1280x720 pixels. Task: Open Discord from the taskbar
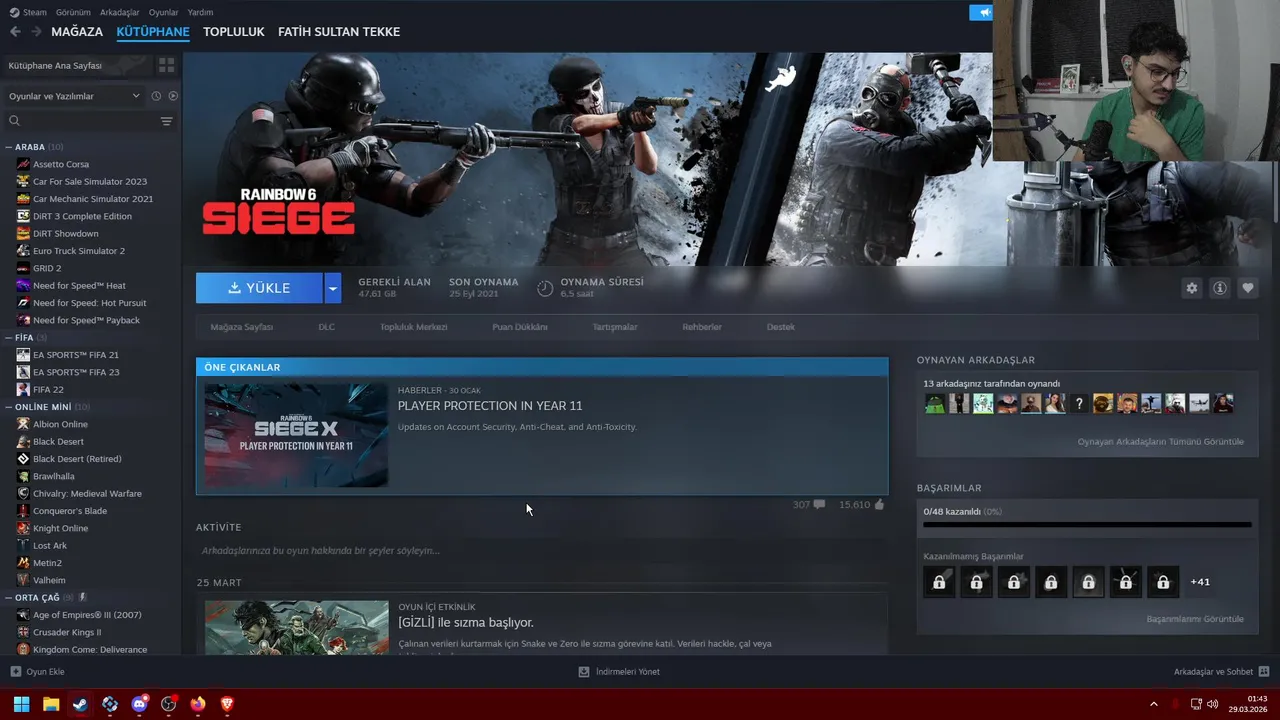tap(139, 704)
